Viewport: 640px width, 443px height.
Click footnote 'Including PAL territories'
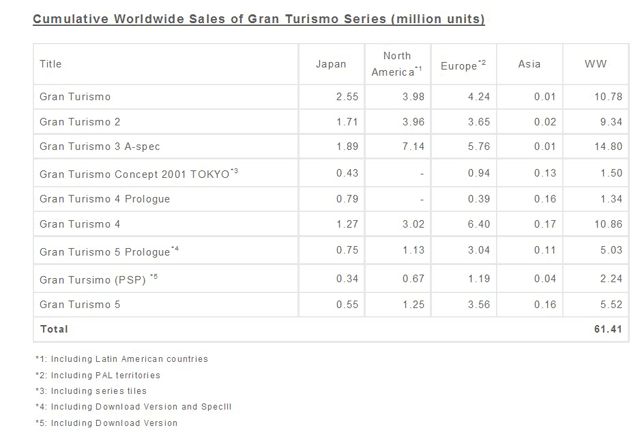tap(106, 375)
